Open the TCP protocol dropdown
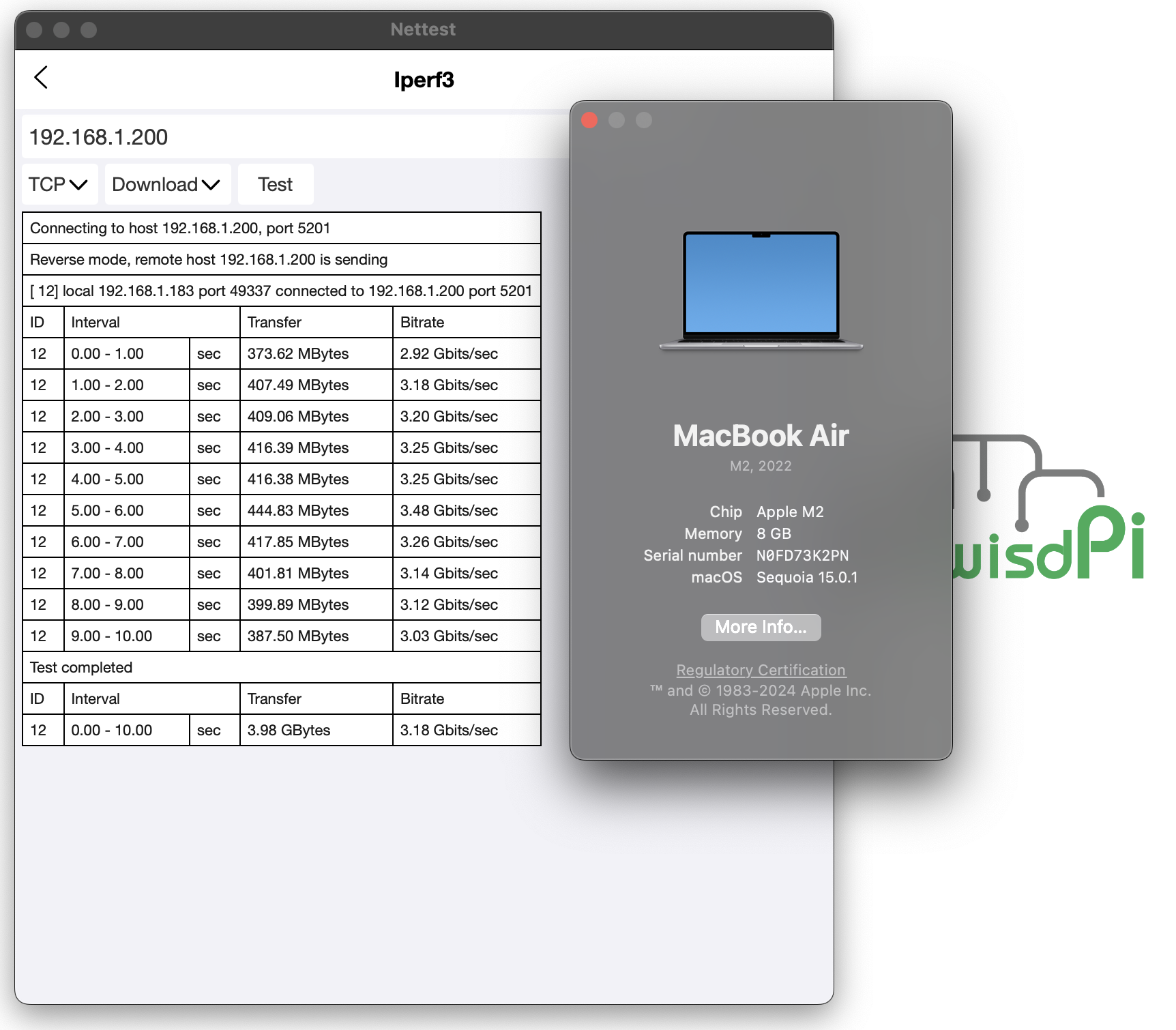The width and height of the screenshot is (1176, 1030). point(59,184)
